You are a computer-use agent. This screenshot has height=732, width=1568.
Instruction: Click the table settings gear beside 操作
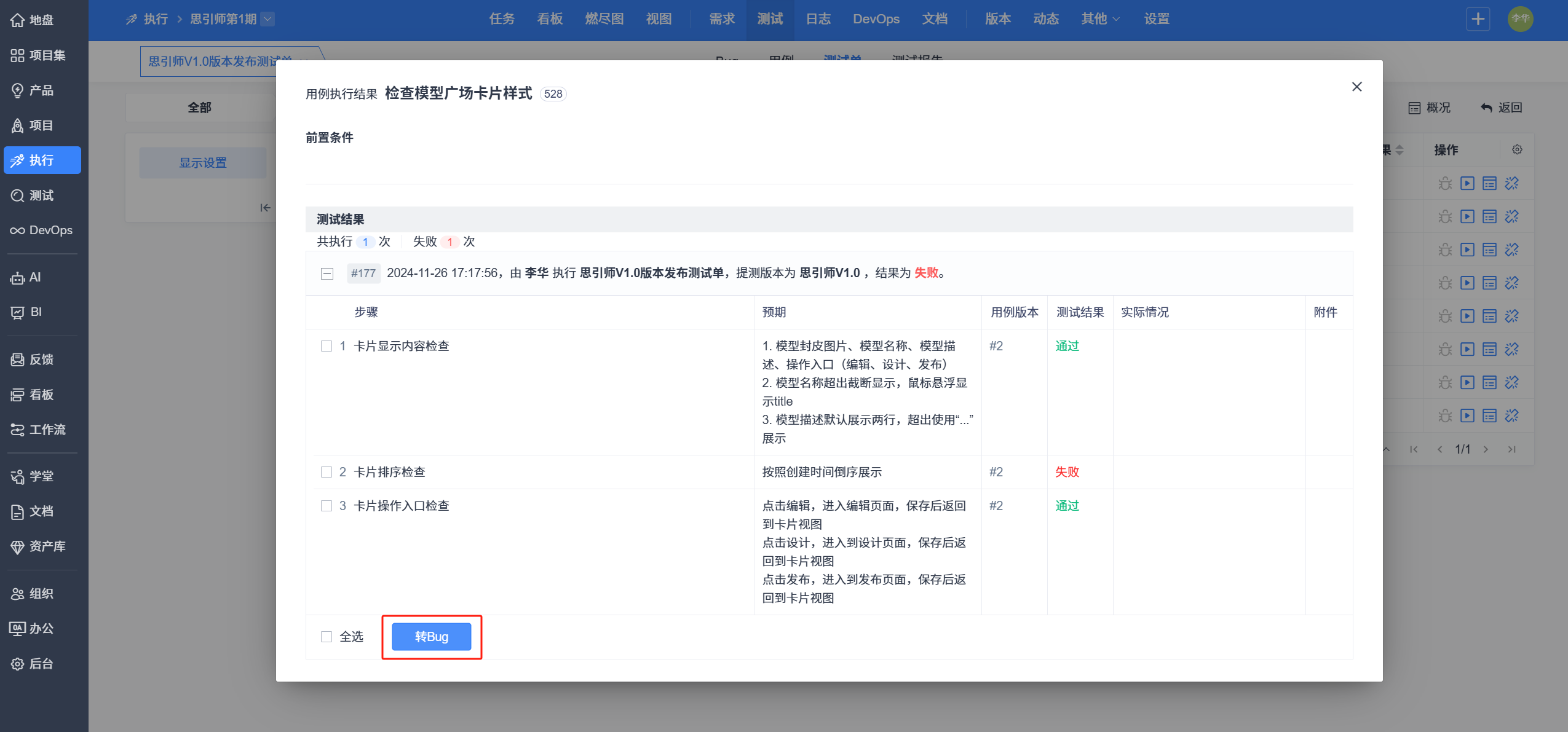1517,150
